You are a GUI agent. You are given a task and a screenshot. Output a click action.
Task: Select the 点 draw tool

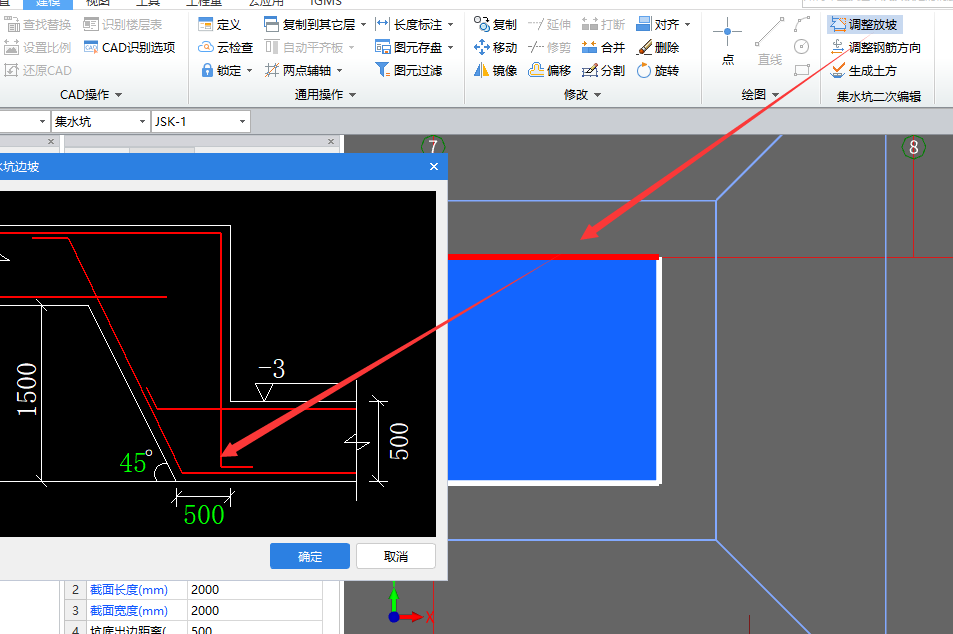[x=728, y=41]
